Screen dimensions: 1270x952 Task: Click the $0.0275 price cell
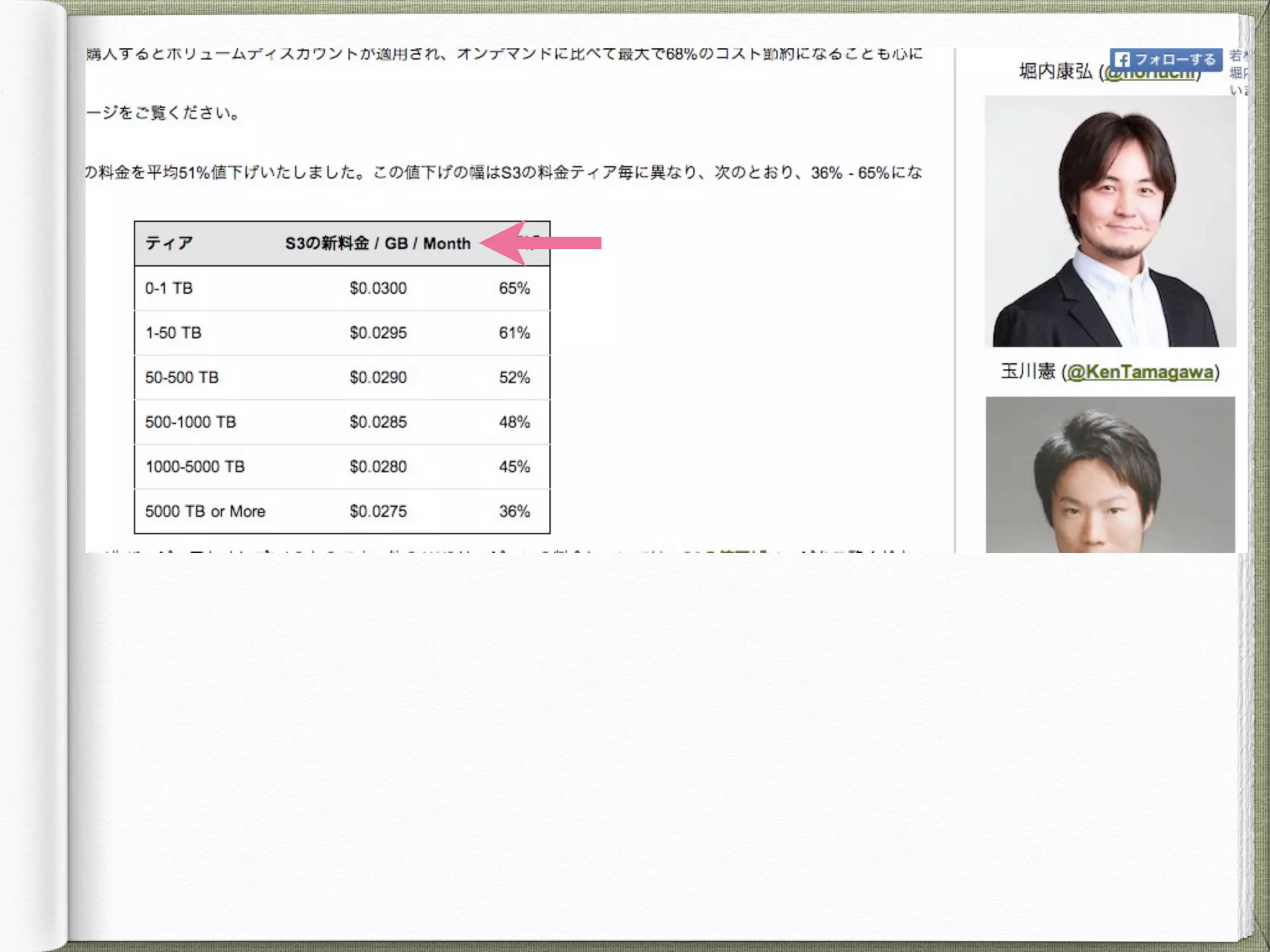pyautogui.click(x=378, y=511)
